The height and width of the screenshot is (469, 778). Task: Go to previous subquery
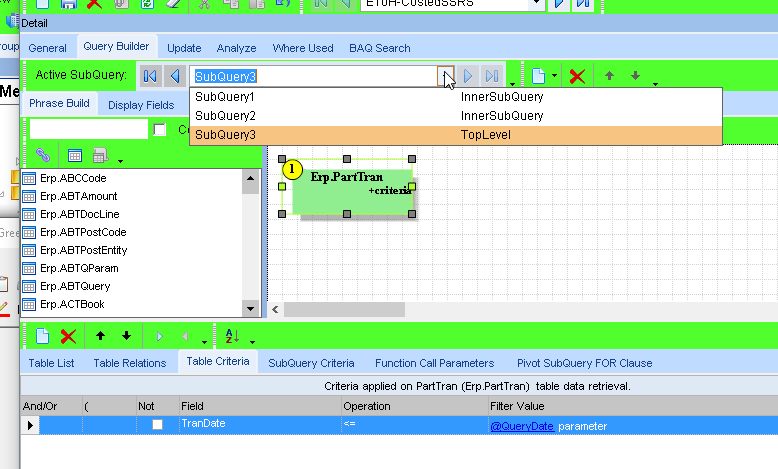tap(175, 76)
